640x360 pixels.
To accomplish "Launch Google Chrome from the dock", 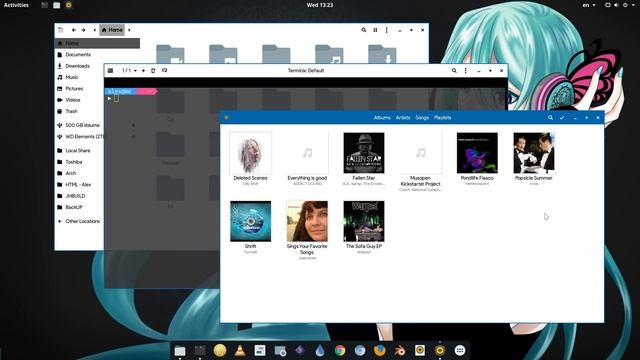I will (x=340, y=350).
